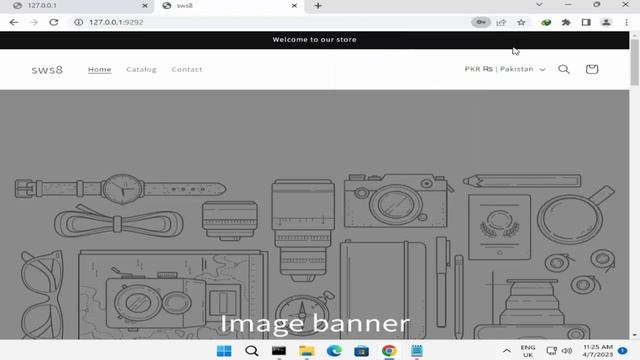
Task: Open the green browser extension icon
Action: click(x=546, y=22)
